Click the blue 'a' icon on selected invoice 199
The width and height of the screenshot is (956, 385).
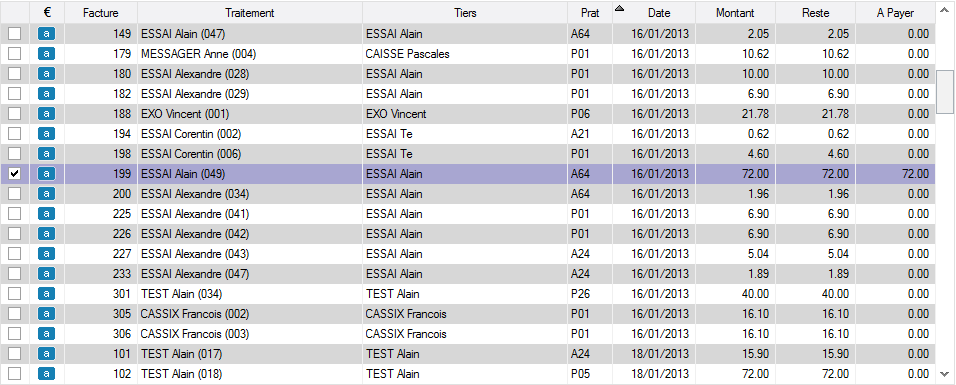coord(46,174)
